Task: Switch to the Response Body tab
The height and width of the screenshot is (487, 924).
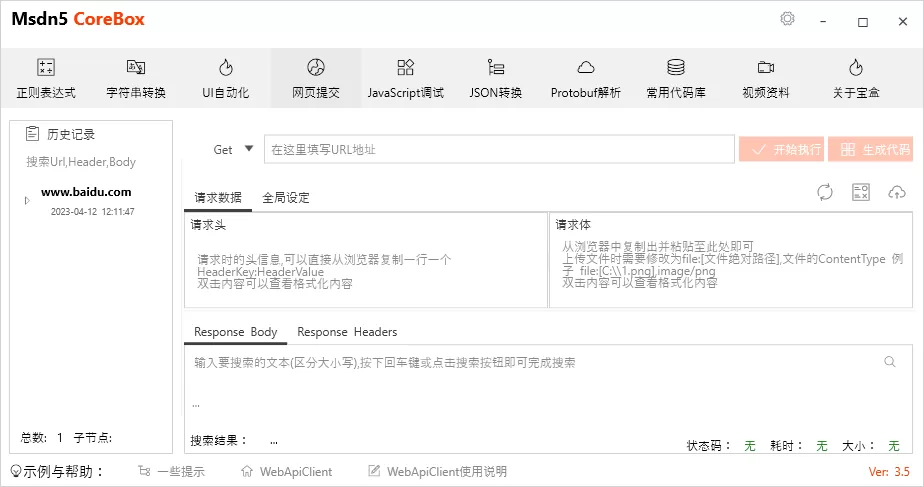Action: coord(236,332)
